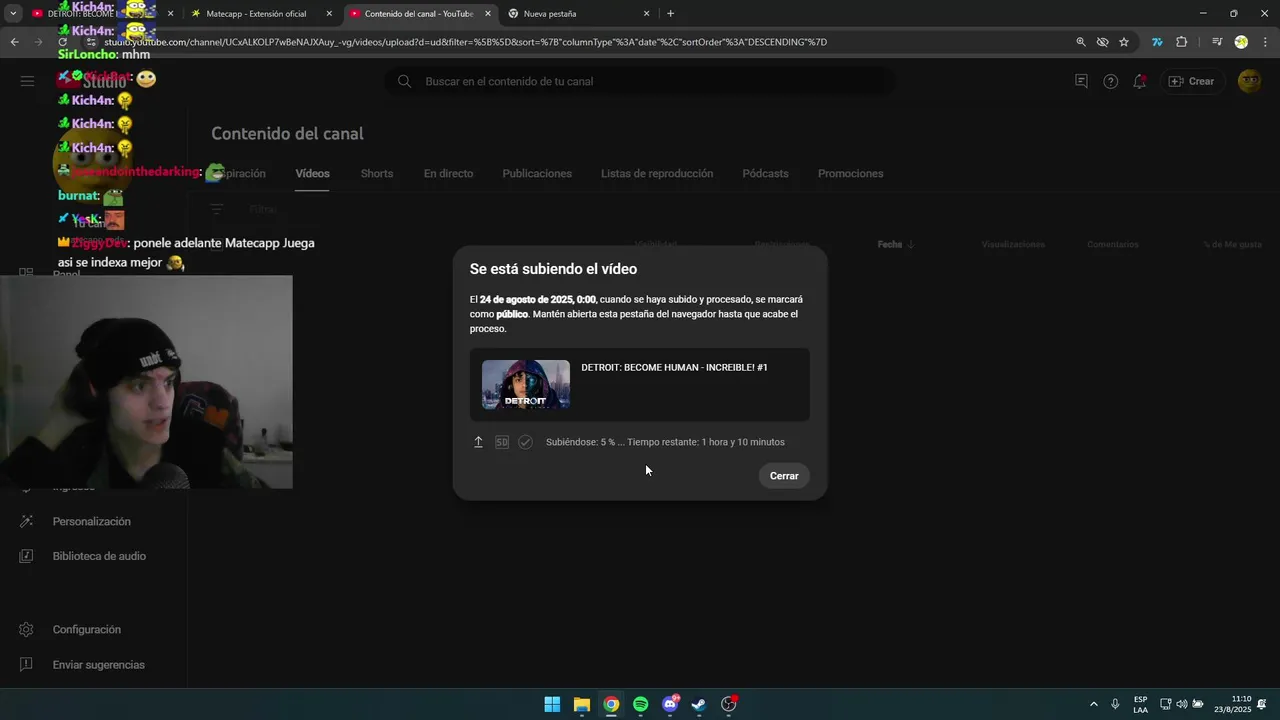This screenshot has height=720, width=1280.
Task: Click the zoom magnifier icon in address bar
Action: click(x=1081, y=42)
